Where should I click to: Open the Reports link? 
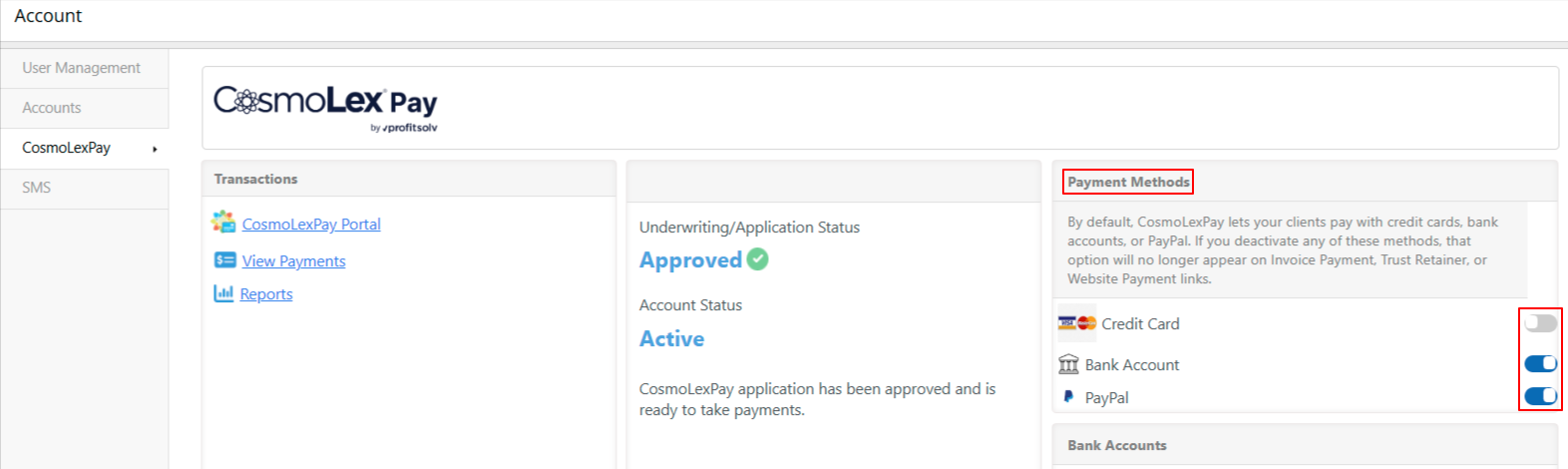click(266, 294)
